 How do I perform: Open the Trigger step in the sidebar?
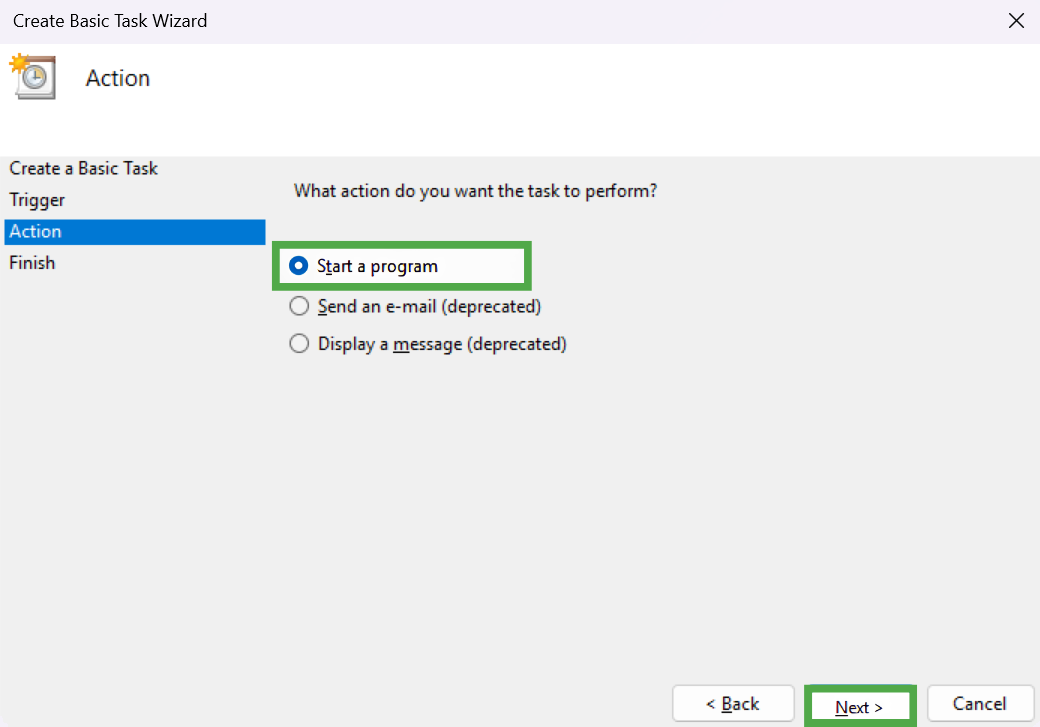point(37,200)
